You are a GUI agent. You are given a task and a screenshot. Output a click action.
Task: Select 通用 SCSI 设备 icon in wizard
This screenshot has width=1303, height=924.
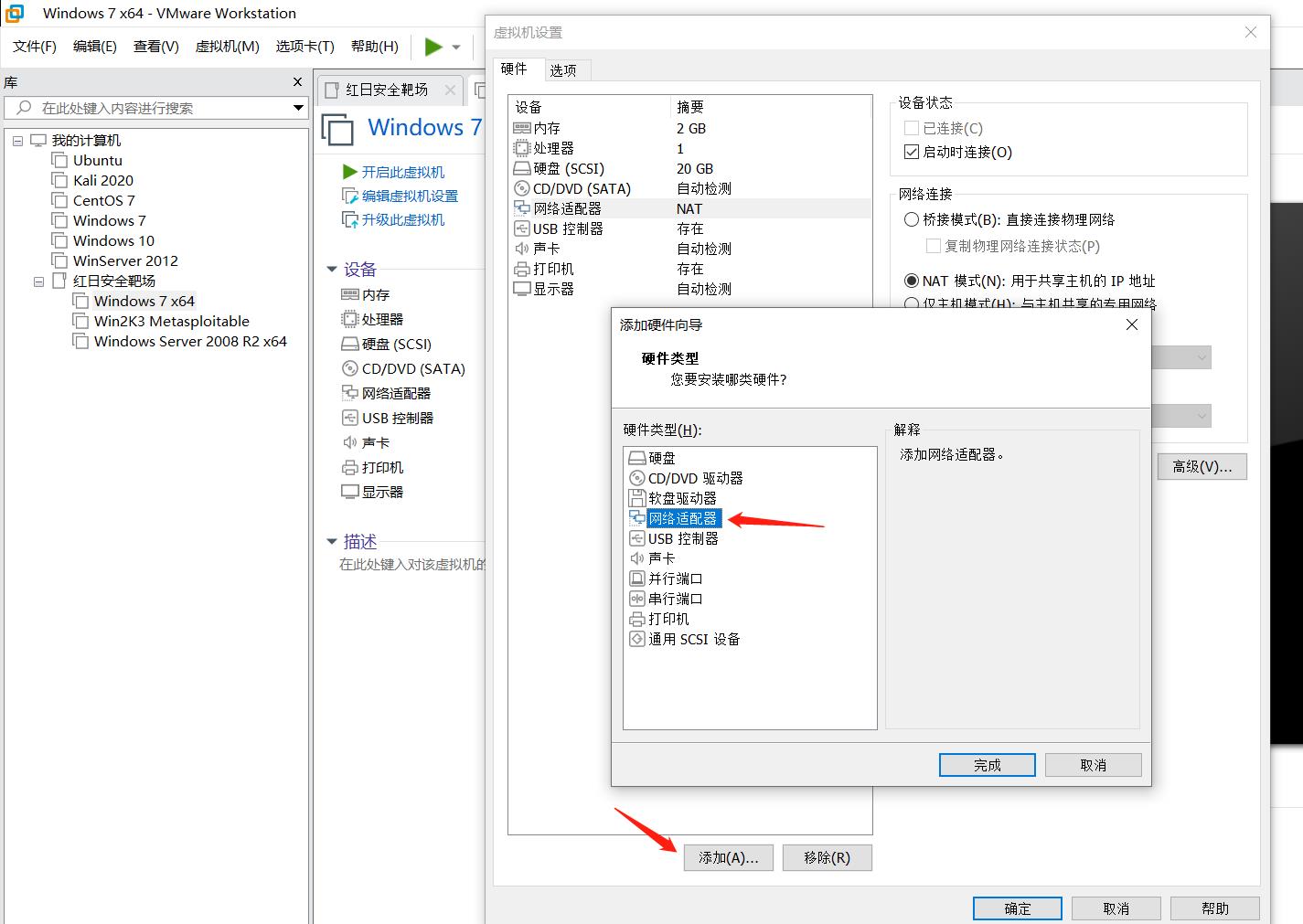pyautogui.click(x=637, y=639)
